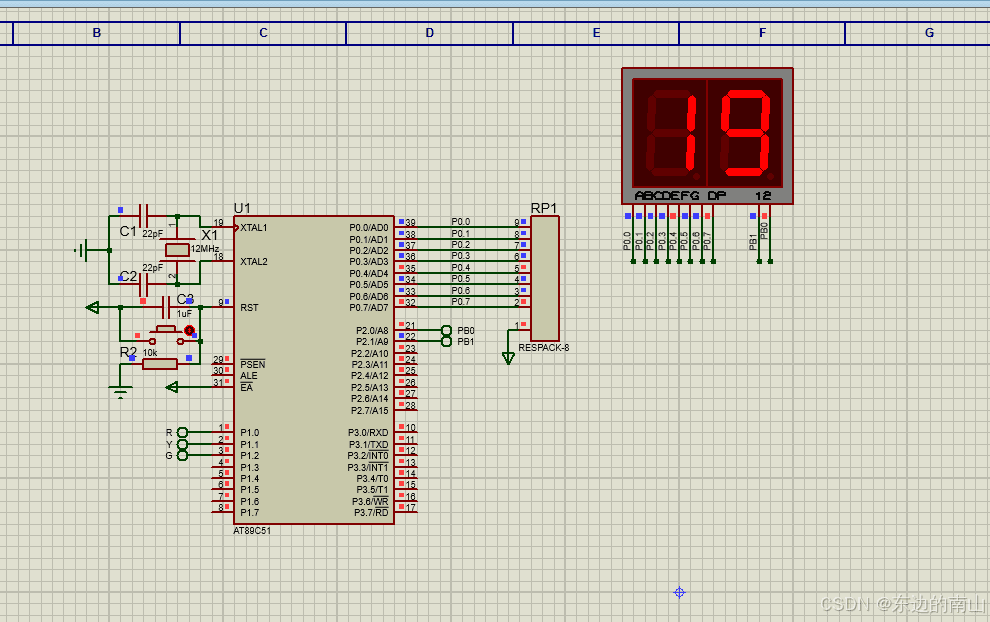
Task: Click the reset push button switch
Action: coord(167,335)
